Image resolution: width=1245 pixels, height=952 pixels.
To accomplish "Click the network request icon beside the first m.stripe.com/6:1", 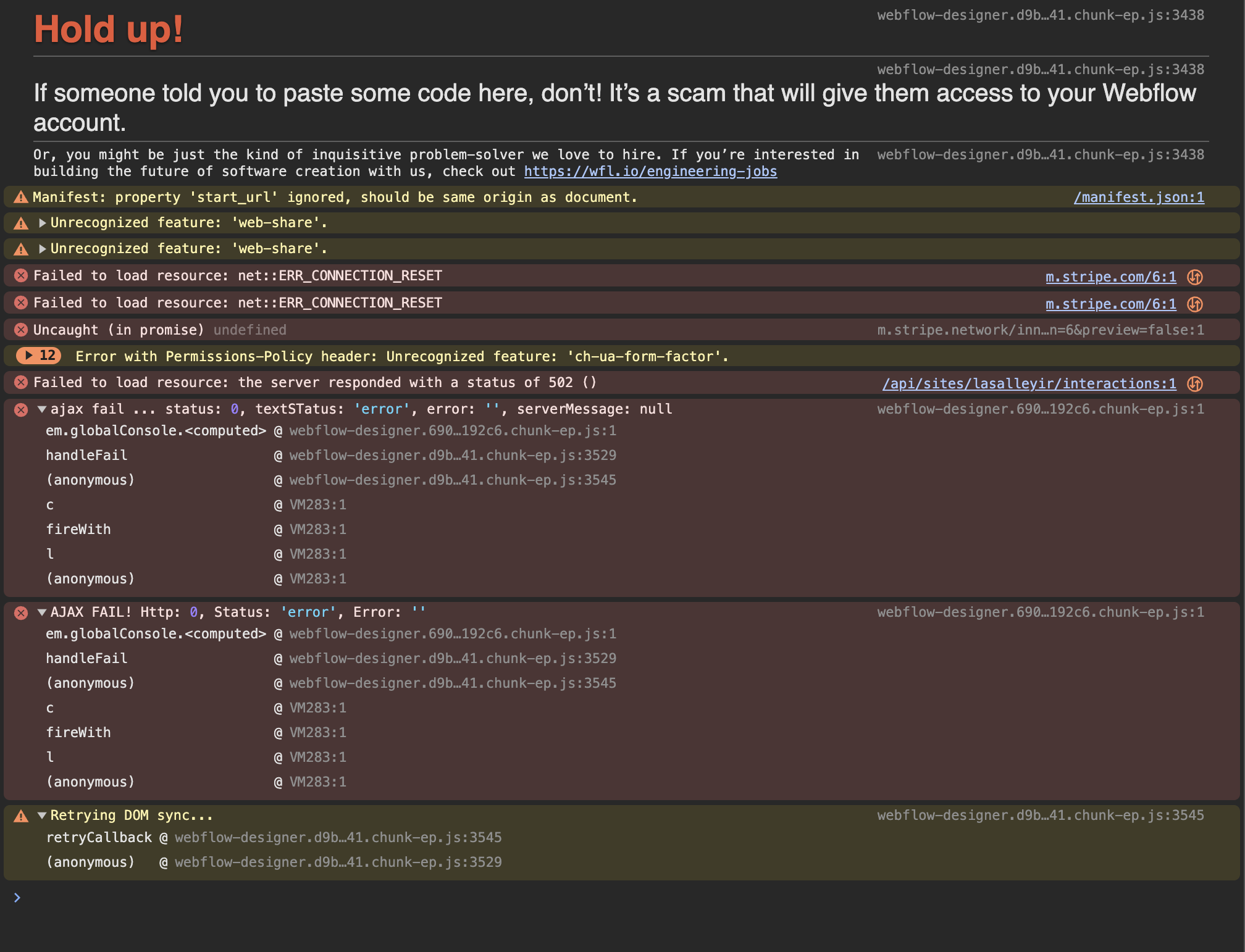I will pos(1195,277).
